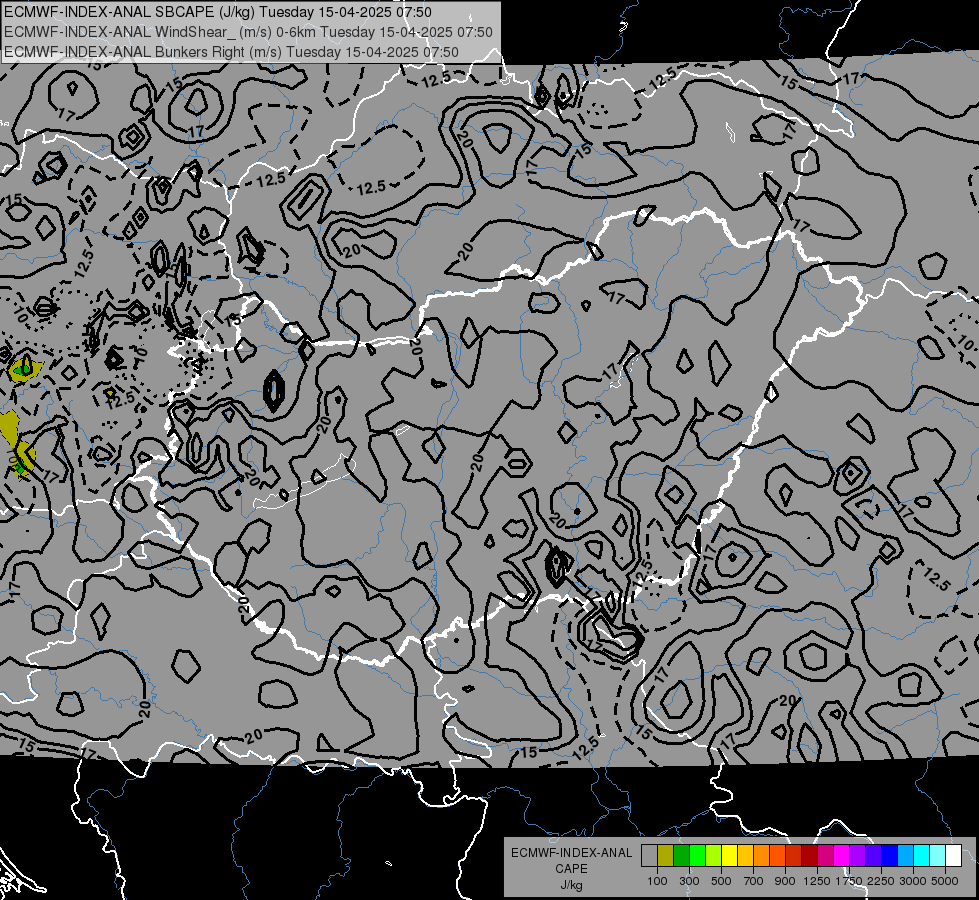Click the bright magenta legend swatch

tap(842, 856)
